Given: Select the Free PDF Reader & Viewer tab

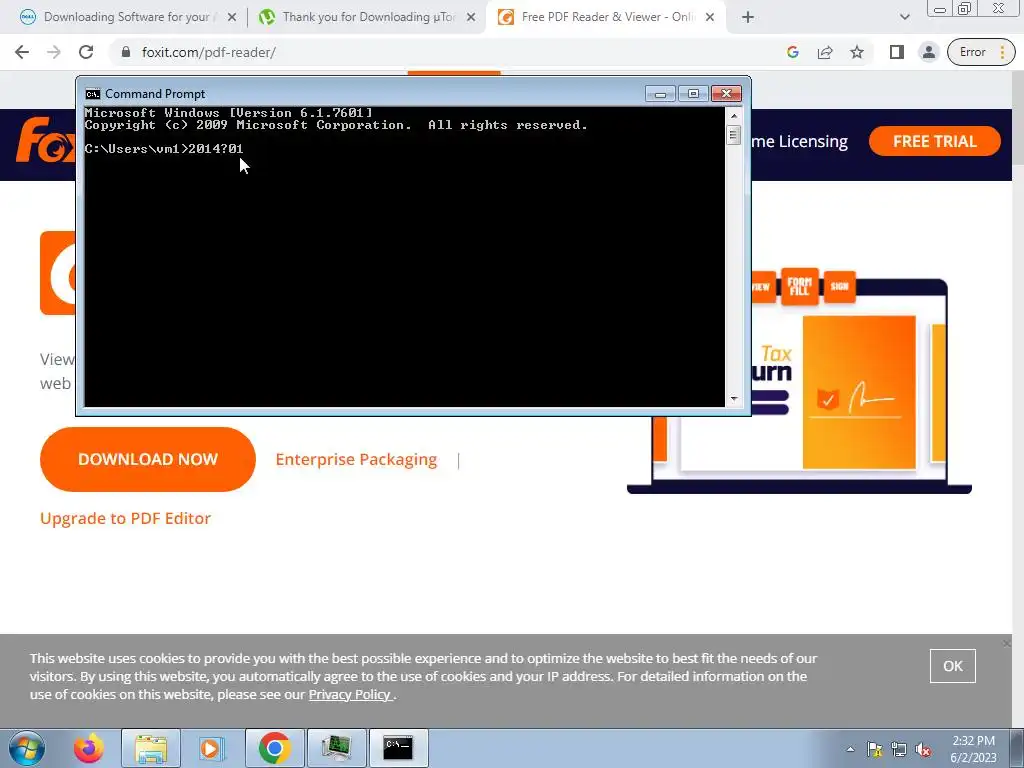Looking at the screenshot, I should [x=607, y=17].
